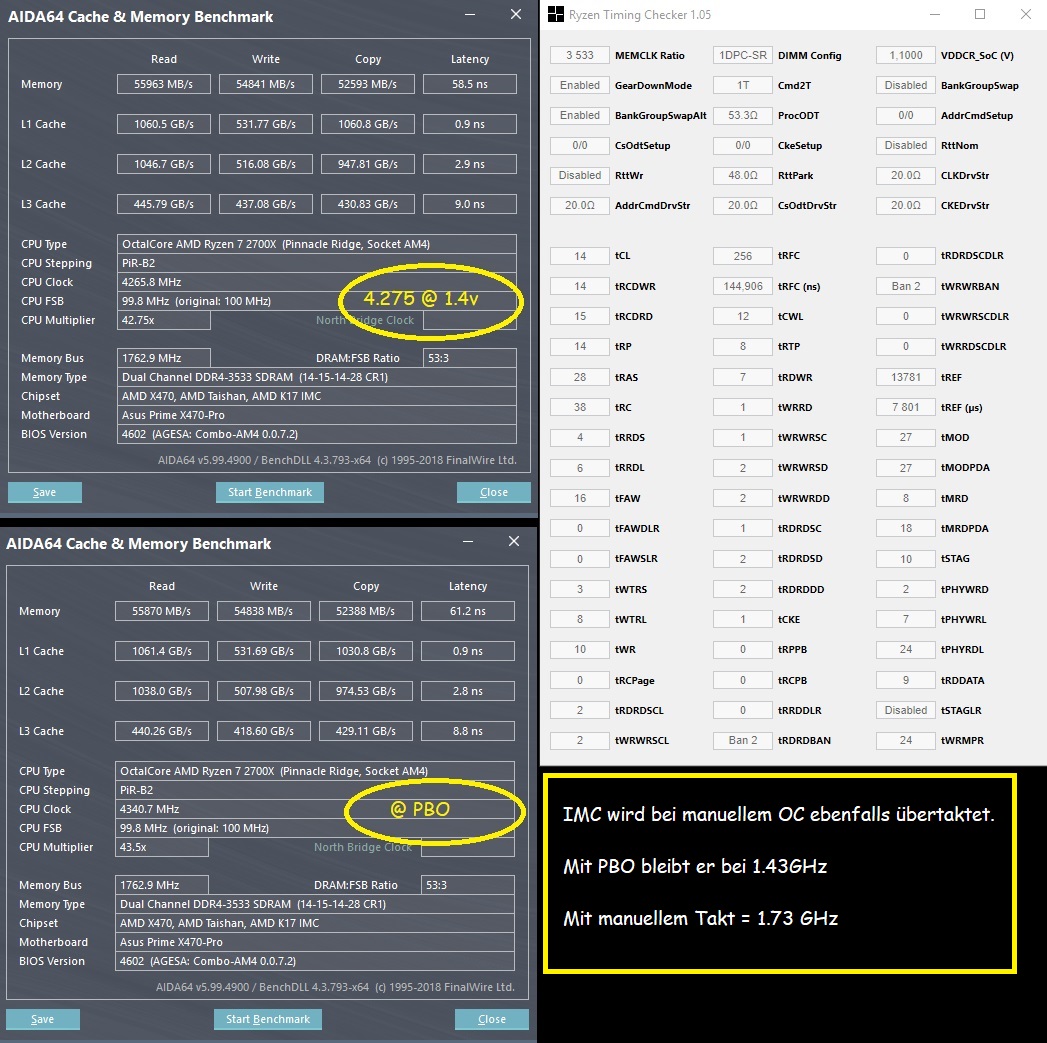Click L3 Cache Copy value 430.83 GB/s
This screenshot has width=1047, height=1043.
(368, 204)
